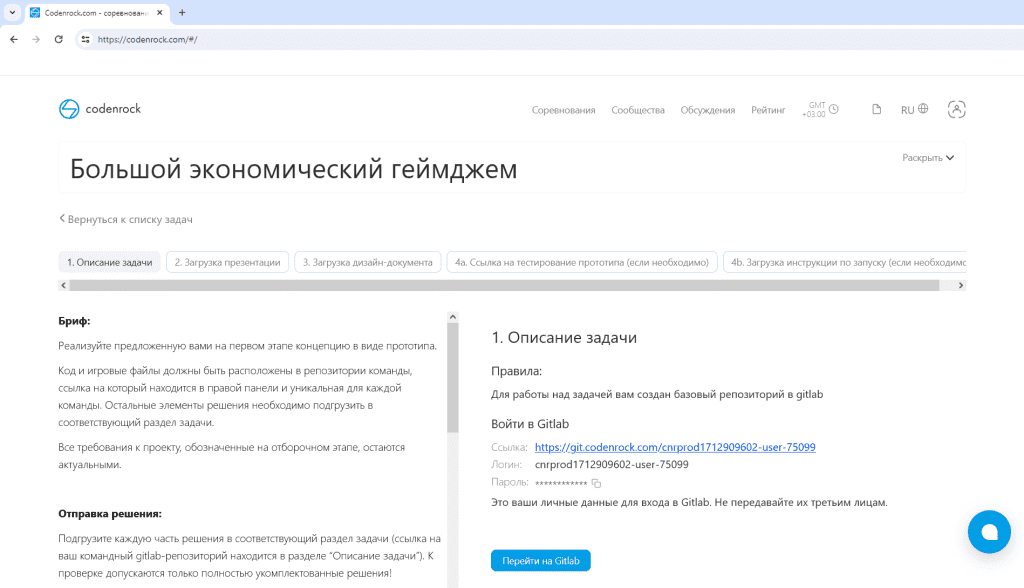Switch to the Загрузка дизайн-документа tab
The width and height of the screenshot is (1024, 588).
pyautogui.click(x=368, y=262)
